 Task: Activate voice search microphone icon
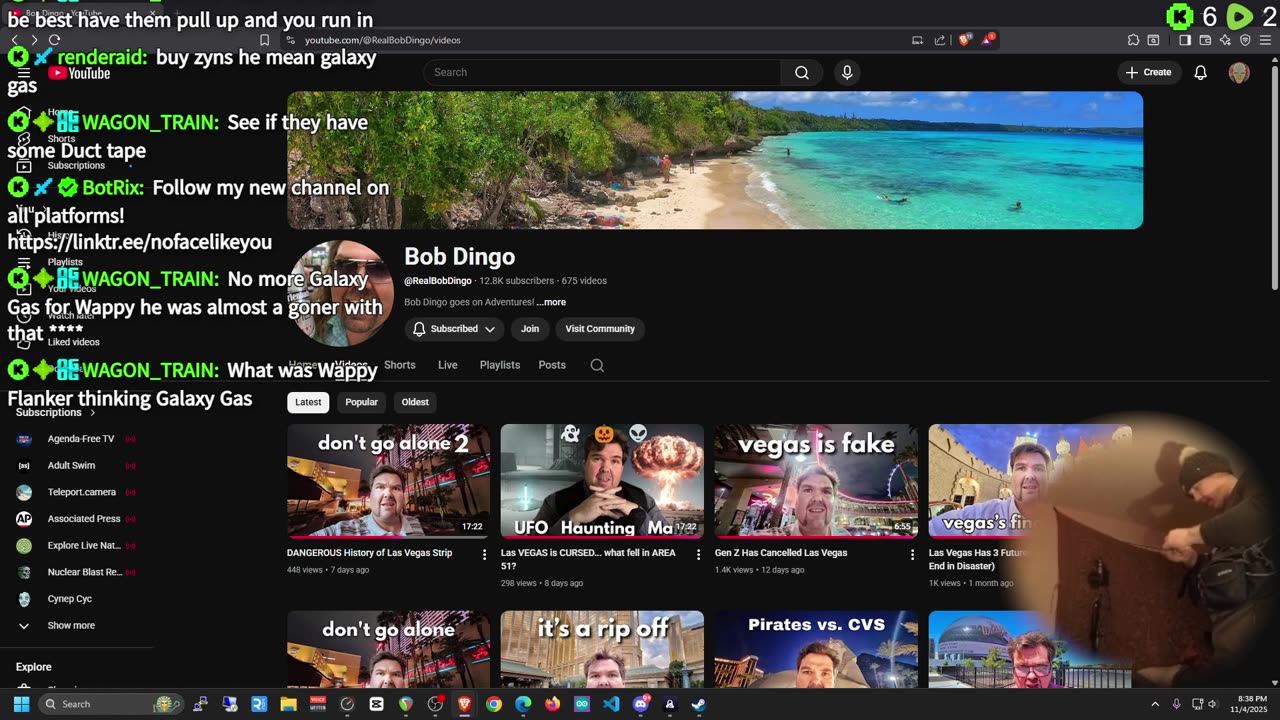[847, 72]
